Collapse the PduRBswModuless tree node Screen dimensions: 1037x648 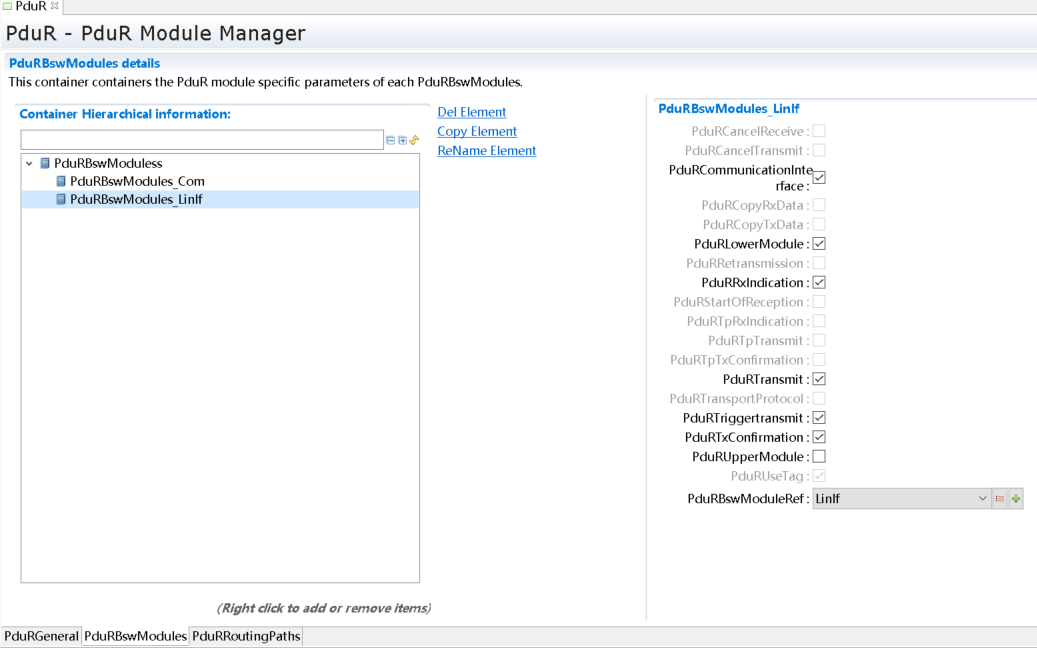pos(29,163)
